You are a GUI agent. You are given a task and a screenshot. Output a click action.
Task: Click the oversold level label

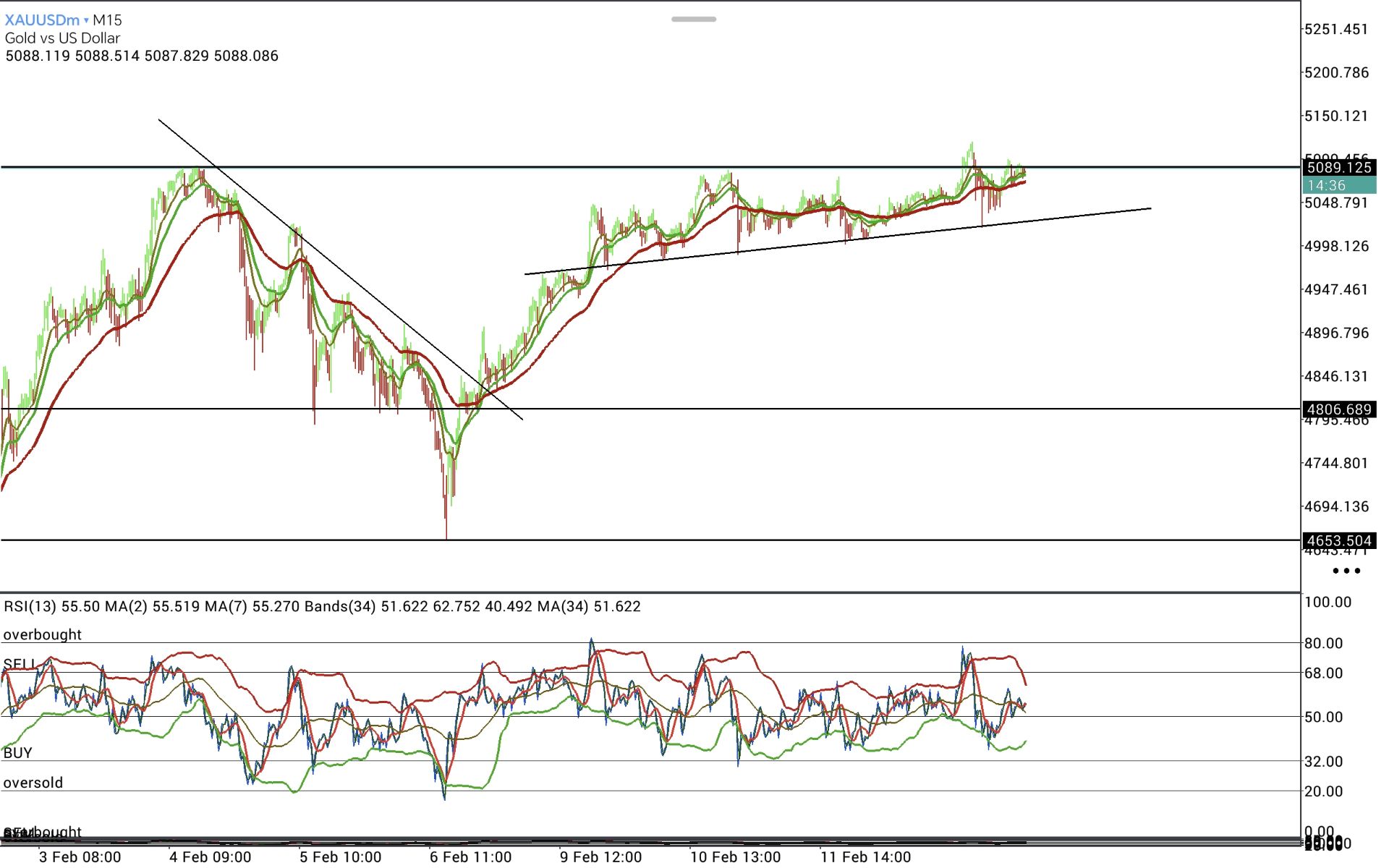click(33, 783)
